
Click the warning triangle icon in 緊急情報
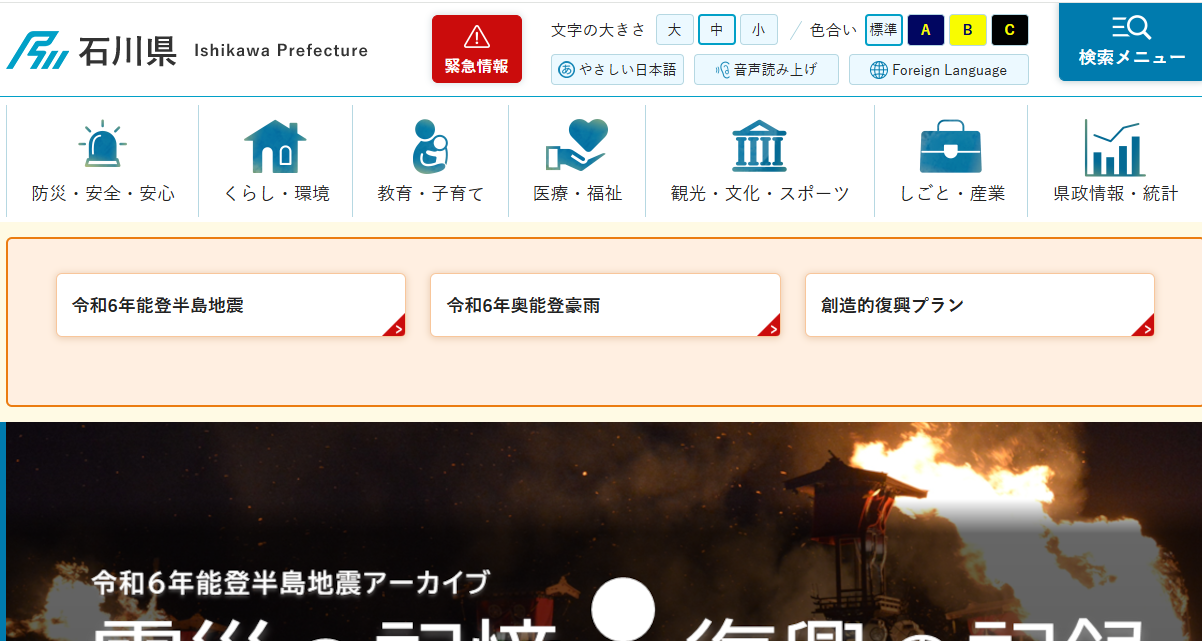(477, 37)
